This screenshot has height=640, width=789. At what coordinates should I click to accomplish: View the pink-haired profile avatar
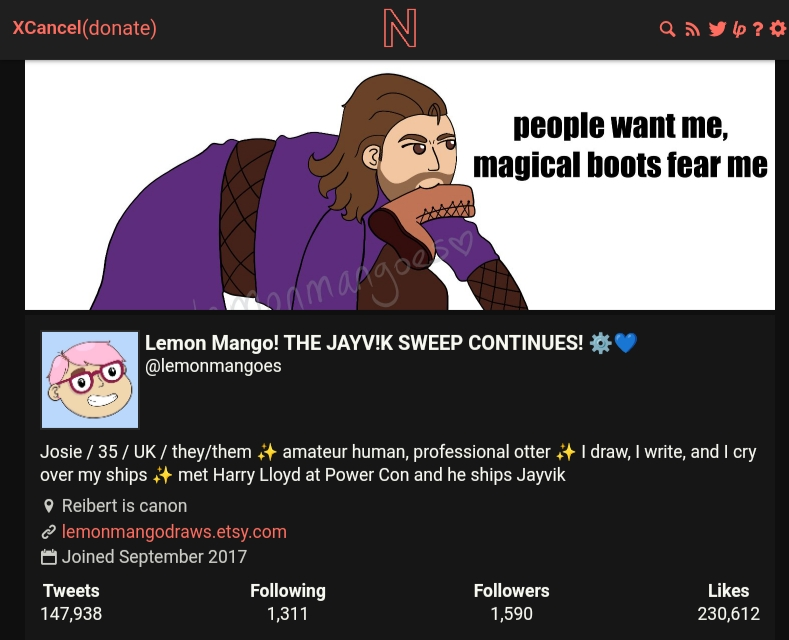(x=90, y=380)
